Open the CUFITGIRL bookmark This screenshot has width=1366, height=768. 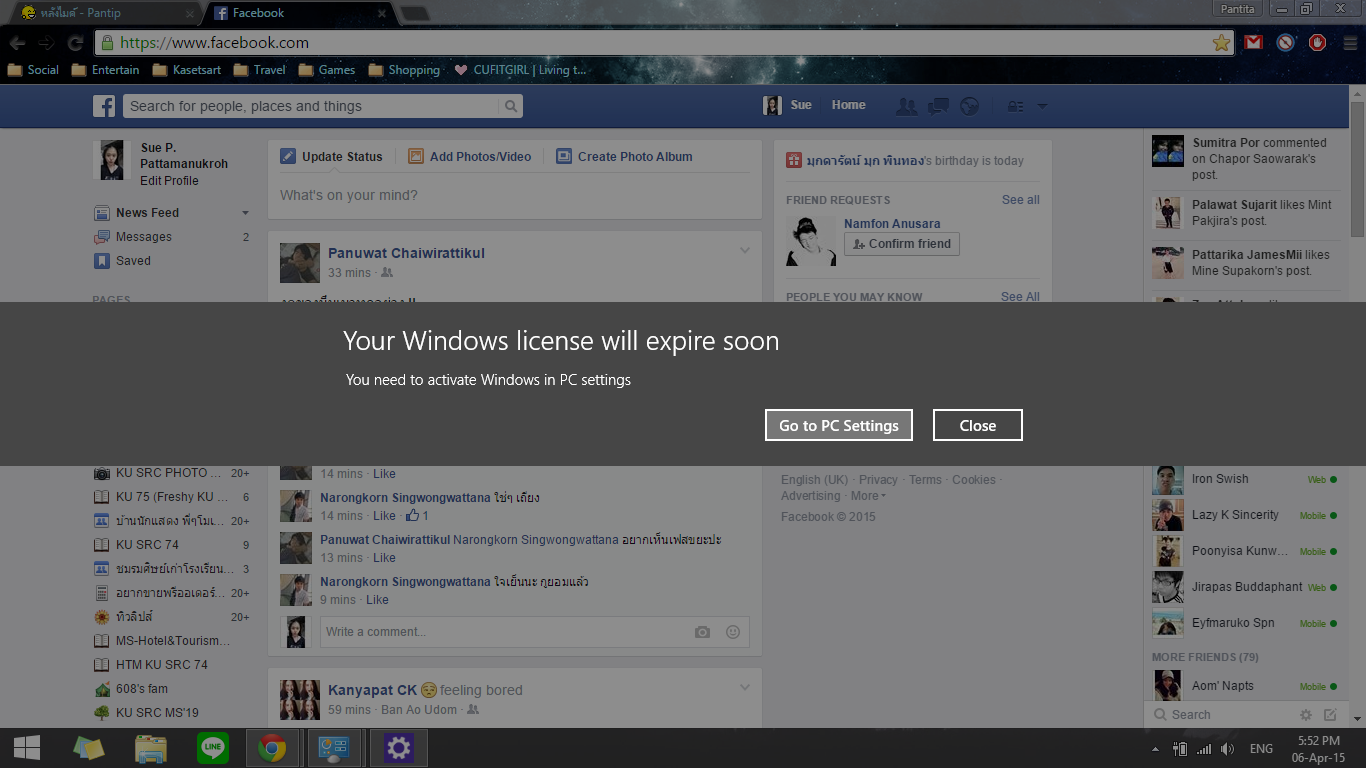pos(520,70)
